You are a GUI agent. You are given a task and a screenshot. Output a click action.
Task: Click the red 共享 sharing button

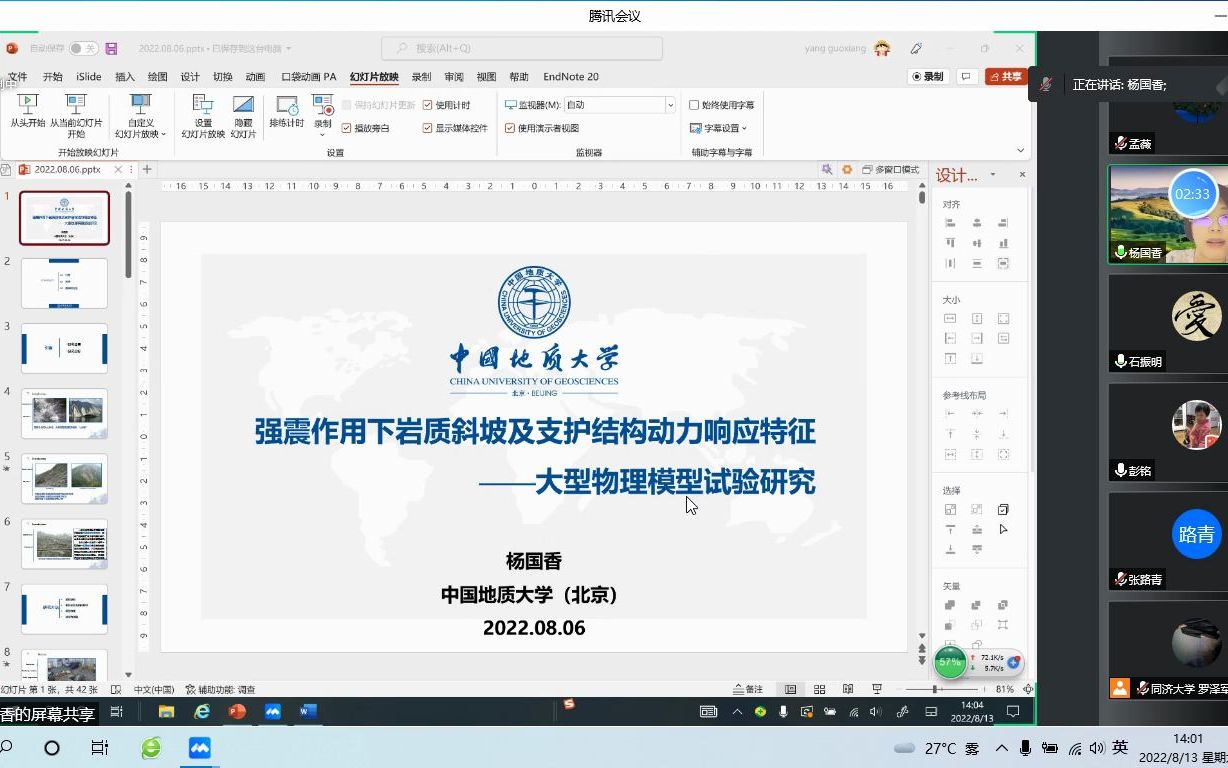(1001, 76)
